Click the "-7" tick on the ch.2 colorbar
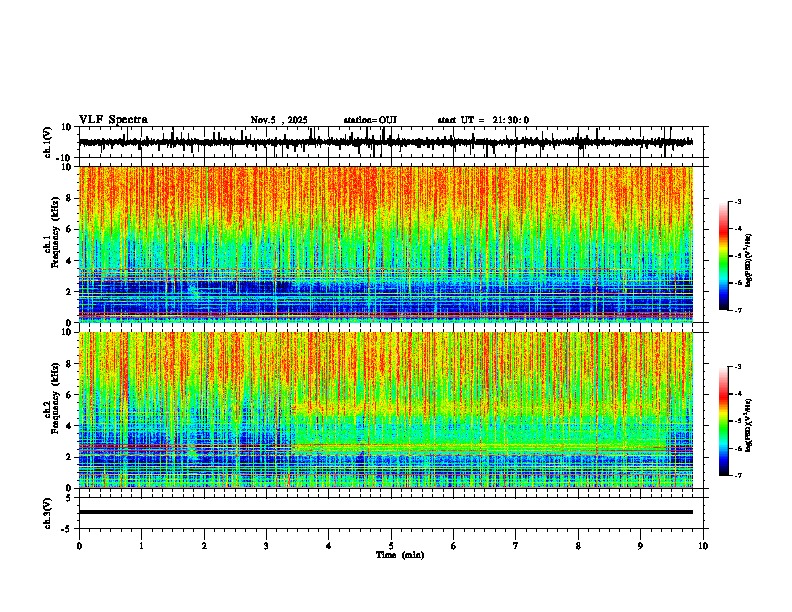Screen dimensions: 792x612 738,475
